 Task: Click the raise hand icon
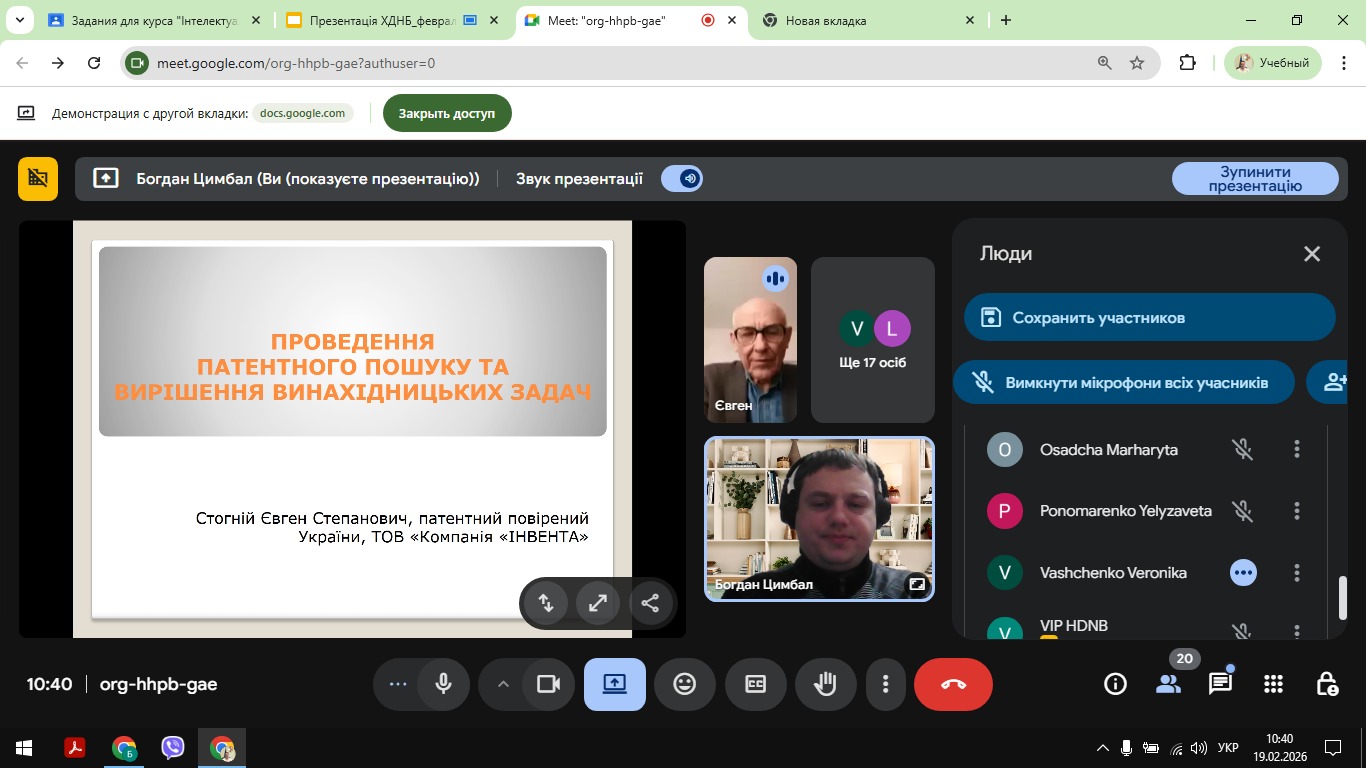click(x=825, y=684)
